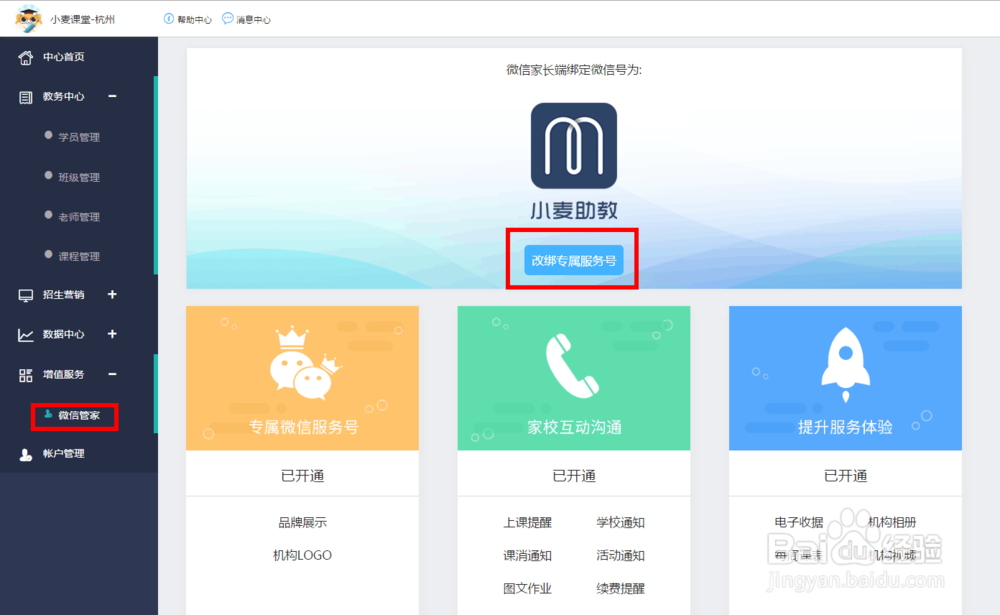Open the 帮助中心 menu item
The height and width of the screenshot is (615, 1000).
[188, 18]
